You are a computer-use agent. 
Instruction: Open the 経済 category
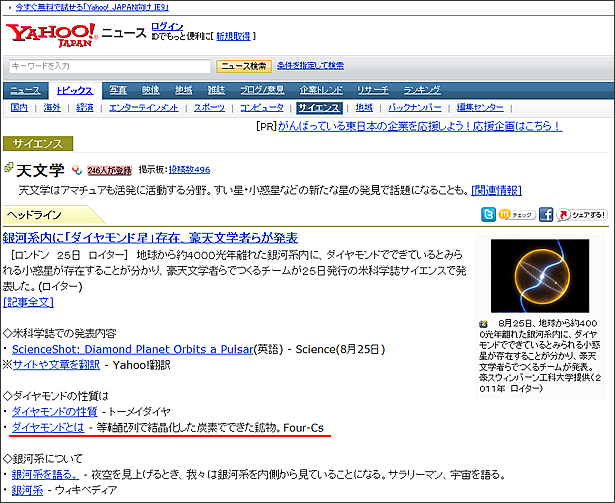coord(85,108)
